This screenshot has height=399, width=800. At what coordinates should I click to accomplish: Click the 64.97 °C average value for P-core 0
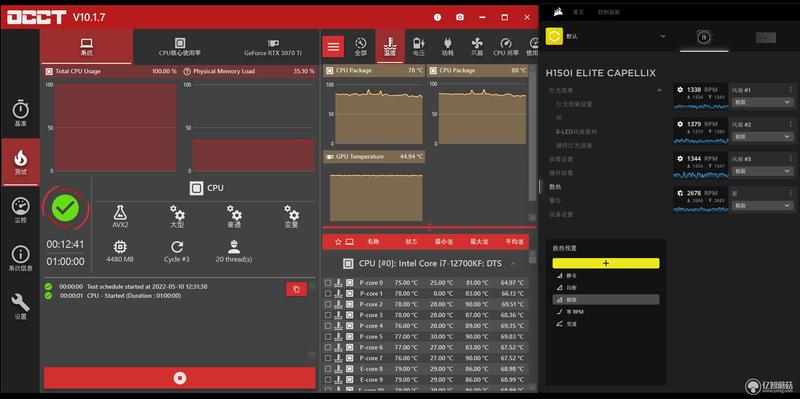point(512,283)
